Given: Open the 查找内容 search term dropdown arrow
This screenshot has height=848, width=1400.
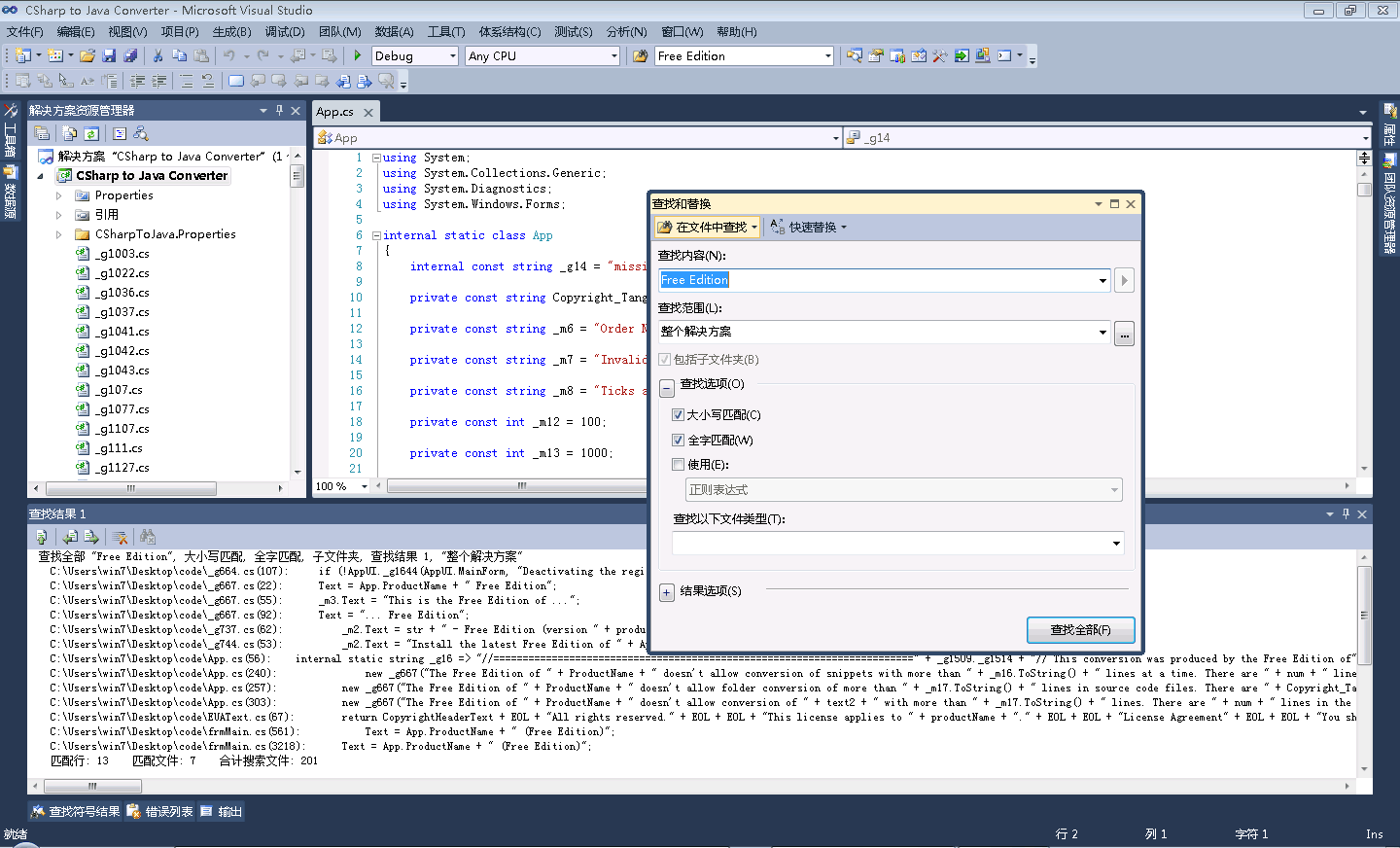Looking at the screenshot, I should pos(1102,281).
